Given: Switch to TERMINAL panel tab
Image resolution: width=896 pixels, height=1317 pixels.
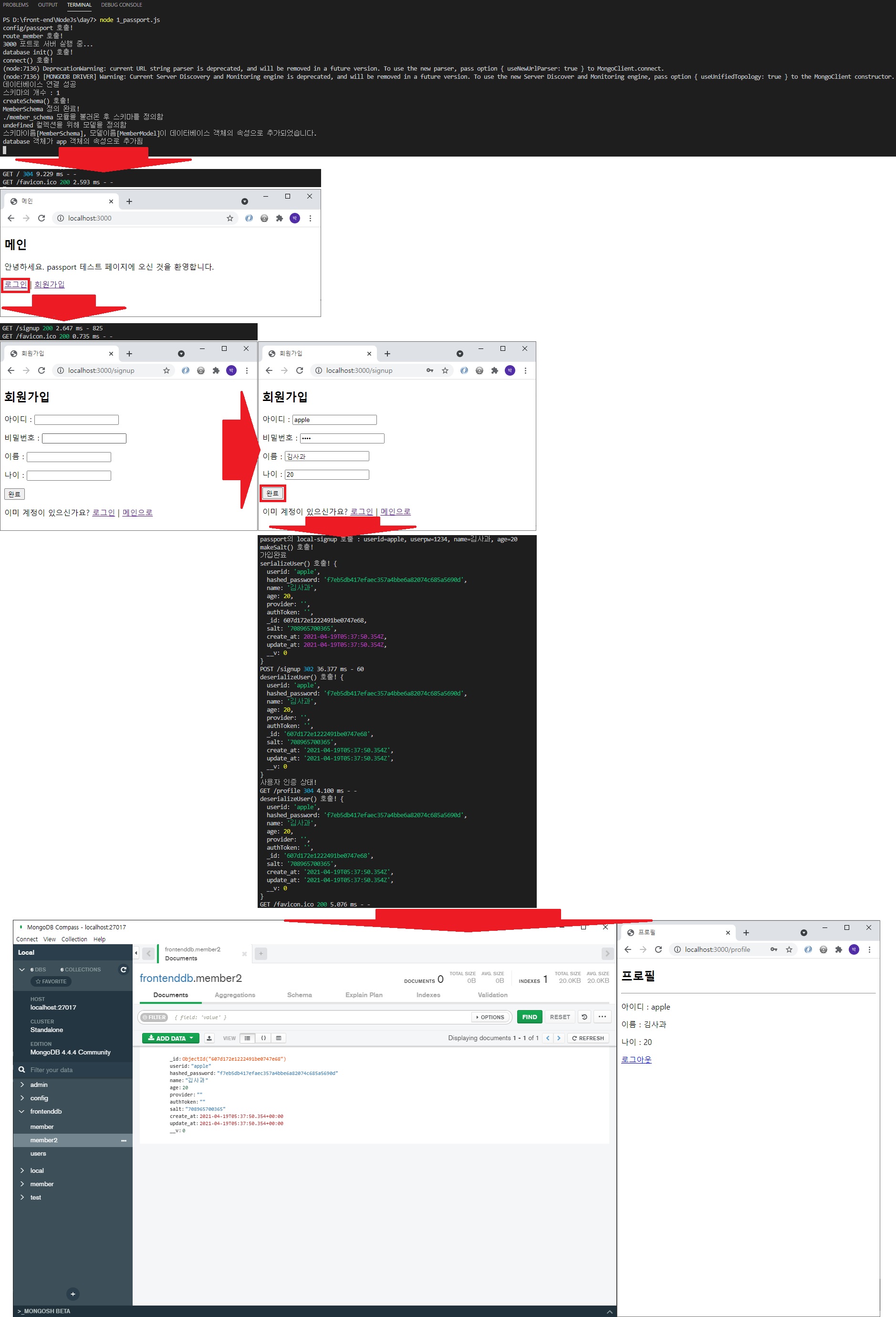Looking at the screenshot, I should (x=79, y=4).
